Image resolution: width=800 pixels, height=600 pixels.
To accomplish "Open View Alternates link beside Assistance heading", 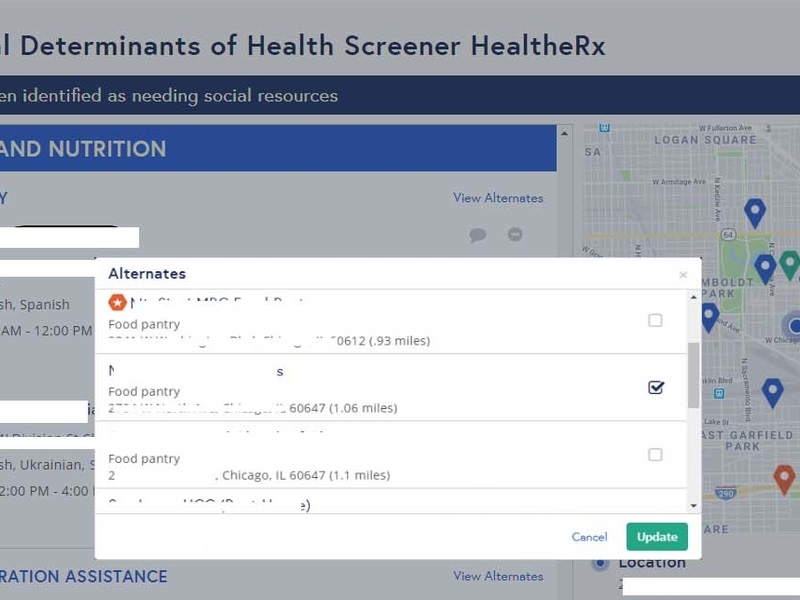I will pyautogui.click(x=498, y=576).
